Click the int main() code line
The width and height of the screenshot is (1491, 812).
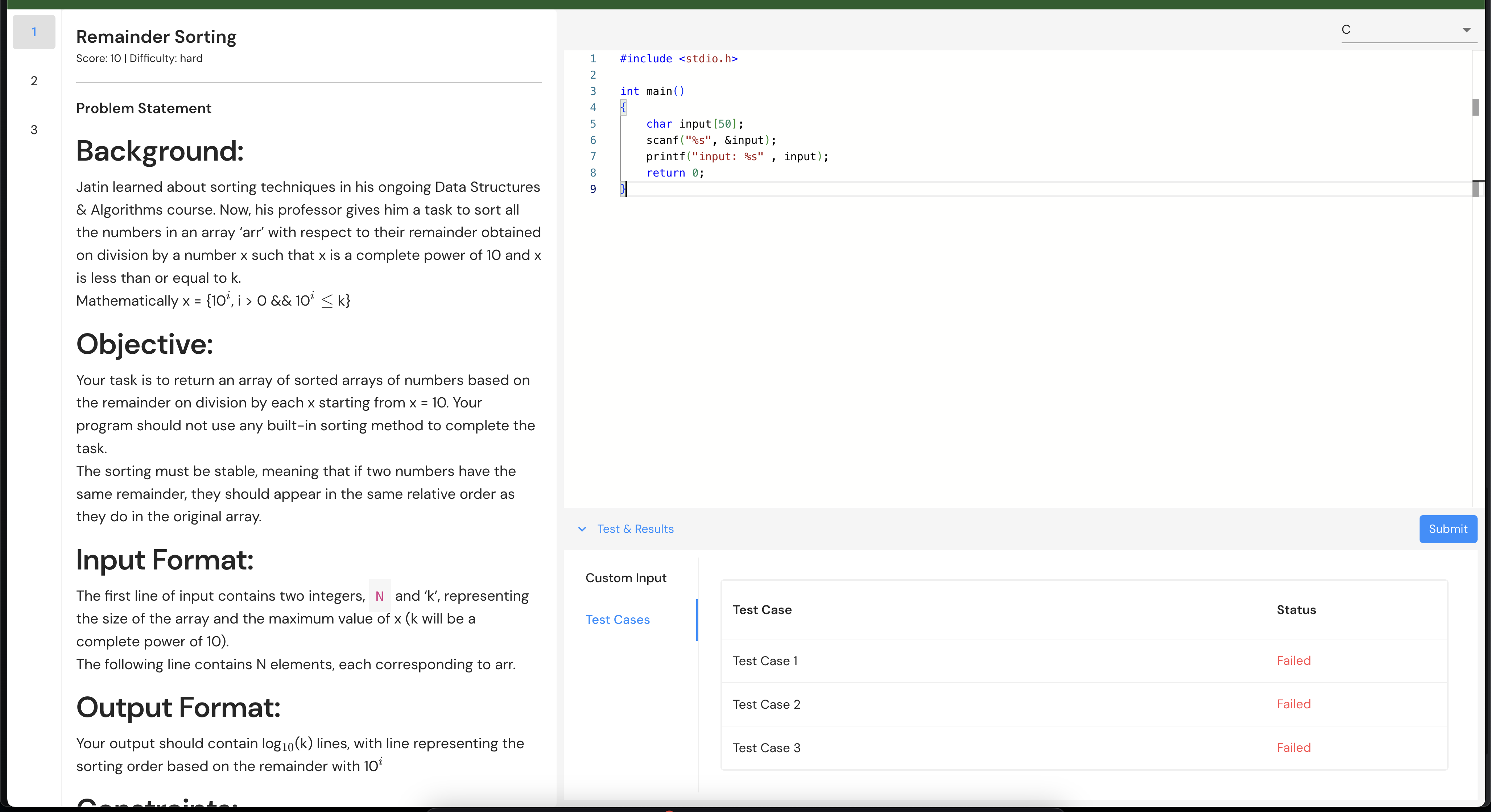tap(652, 91)
